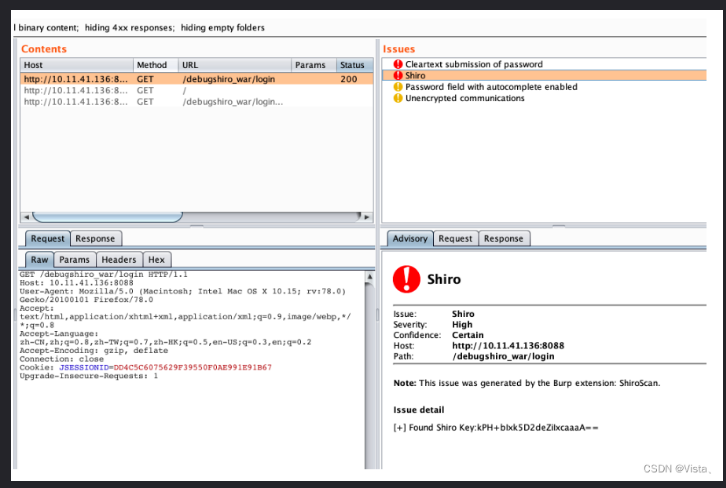Open the Request tab next to Advisory
Viewport: 726px width, 488px height.
pos(455,238)
